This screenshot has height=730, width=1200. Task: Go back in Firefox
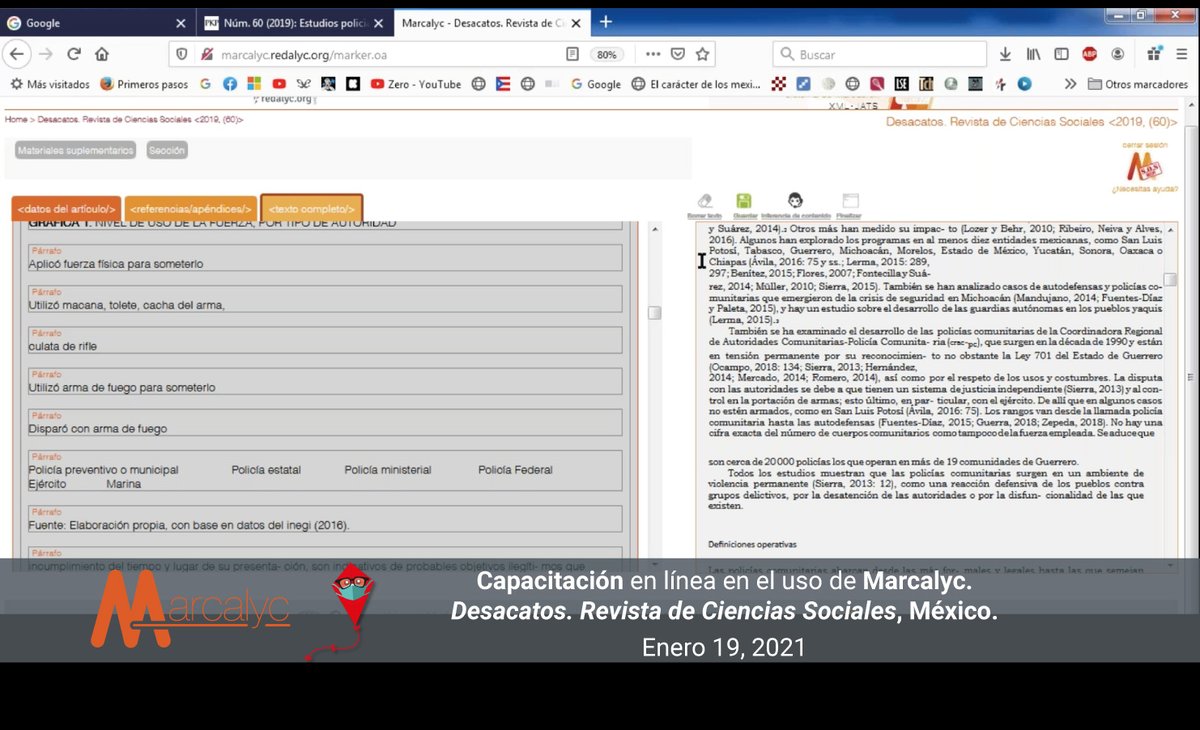[17, 54]
